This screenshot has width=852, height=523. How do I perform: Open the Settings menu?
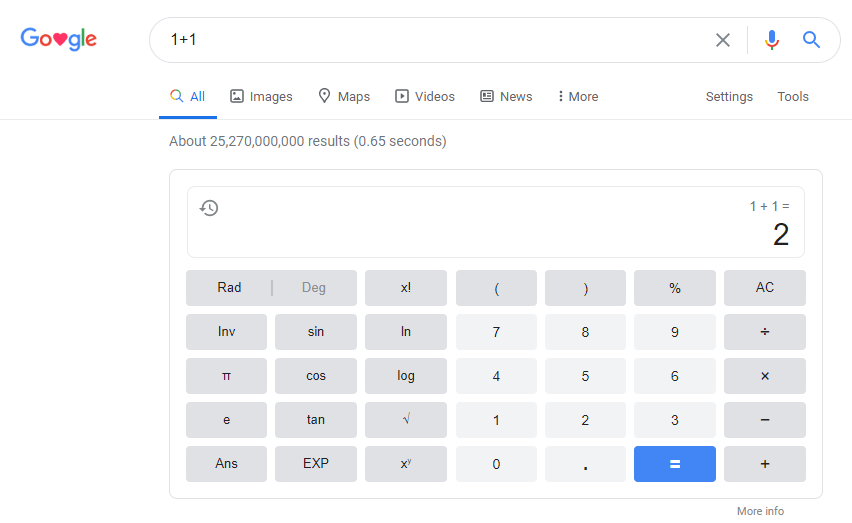(729, 97)
